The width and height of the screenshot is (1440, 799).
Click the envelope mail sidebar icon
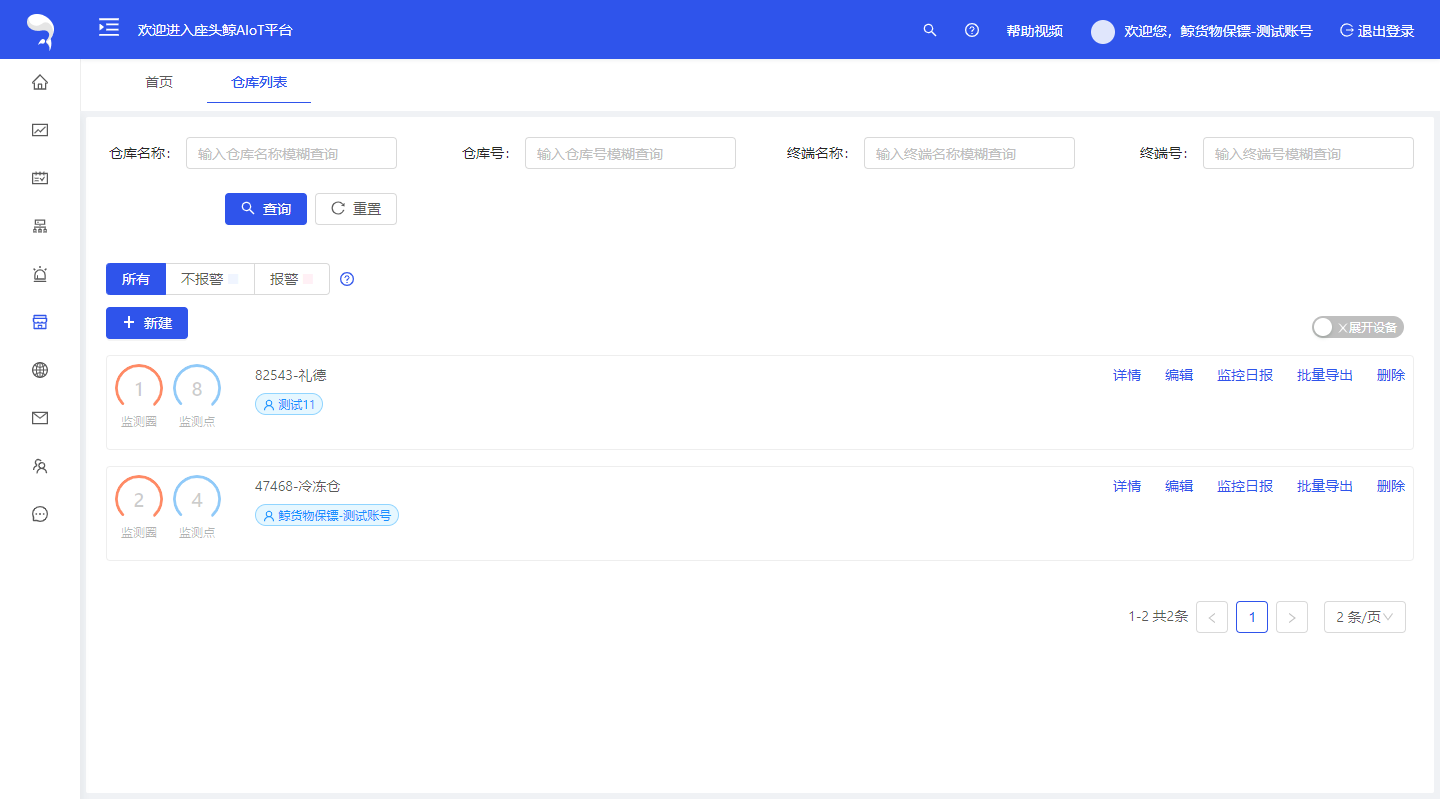tap(40, 418)
